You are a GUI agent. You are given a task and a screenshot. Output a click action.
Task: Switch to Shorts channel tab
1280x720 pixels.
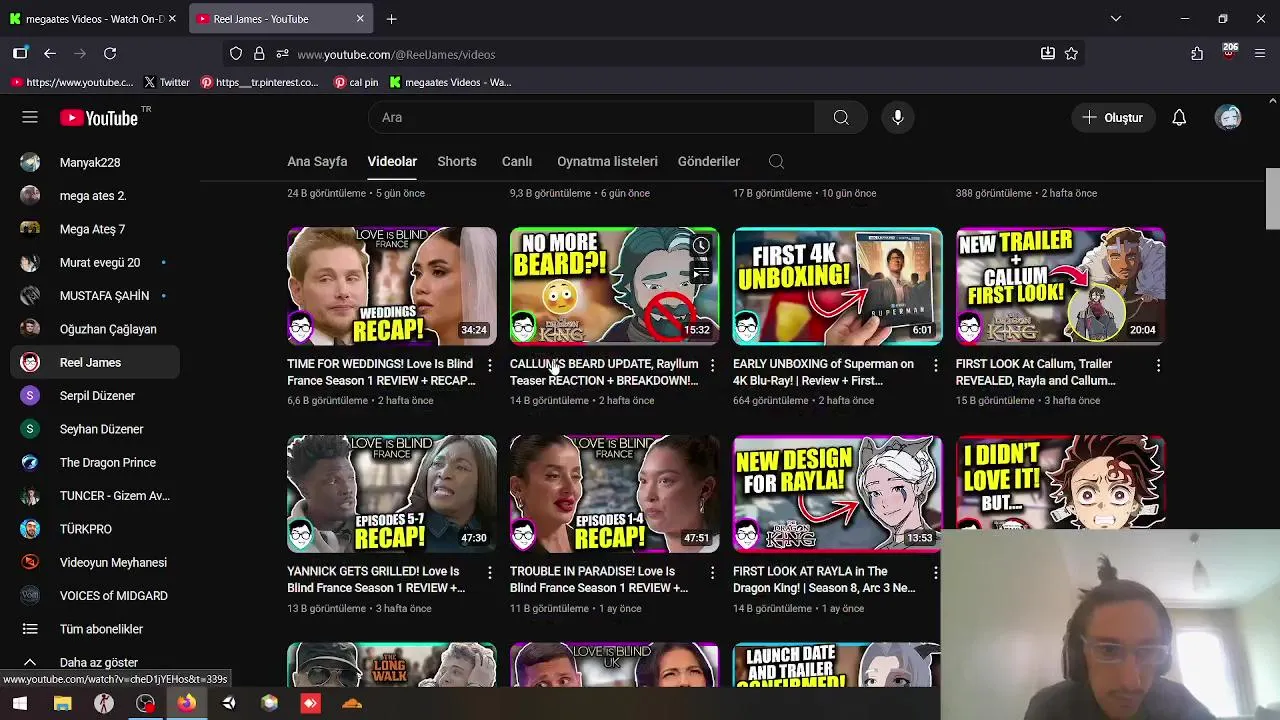click(x=457, y=161)
